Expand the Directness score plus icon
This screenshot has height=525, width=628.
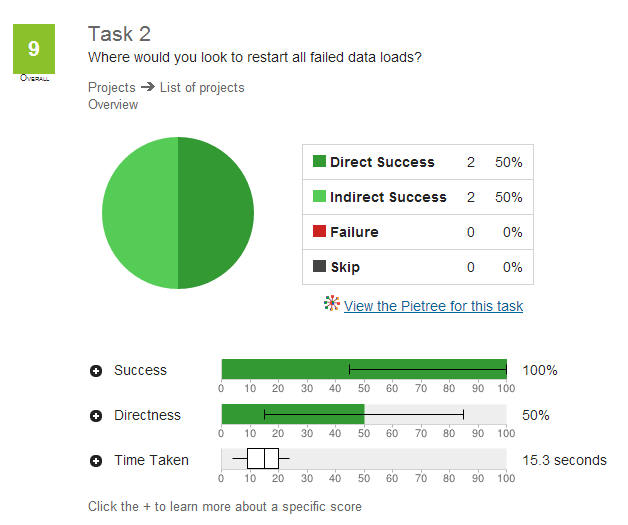(96, 416)
